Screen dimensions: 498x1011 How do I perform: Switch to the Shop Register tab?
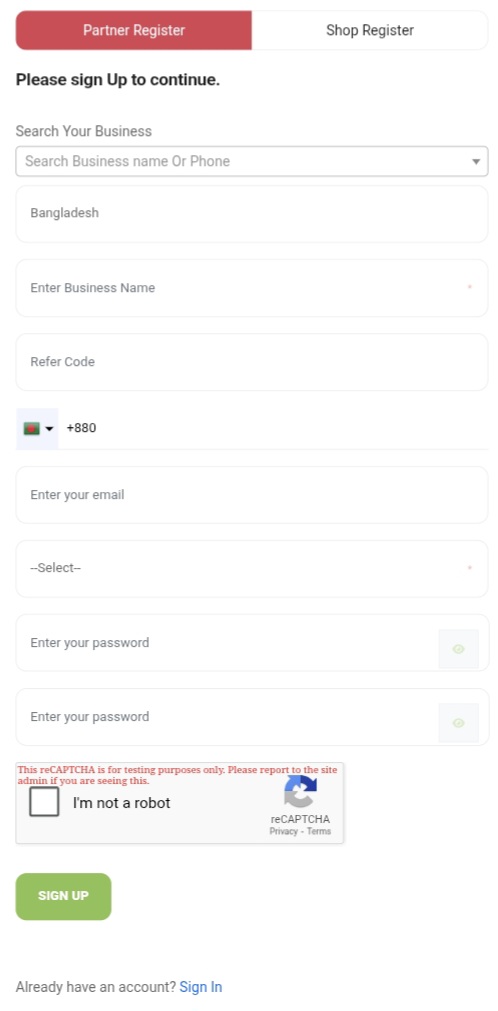[370, 30]
